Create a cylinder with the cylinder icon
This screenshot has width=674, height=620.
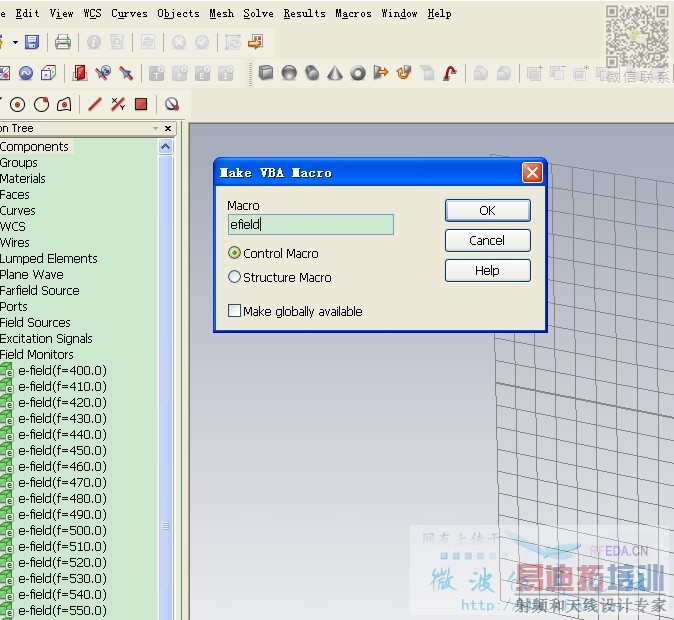click(x=312, y=73)
